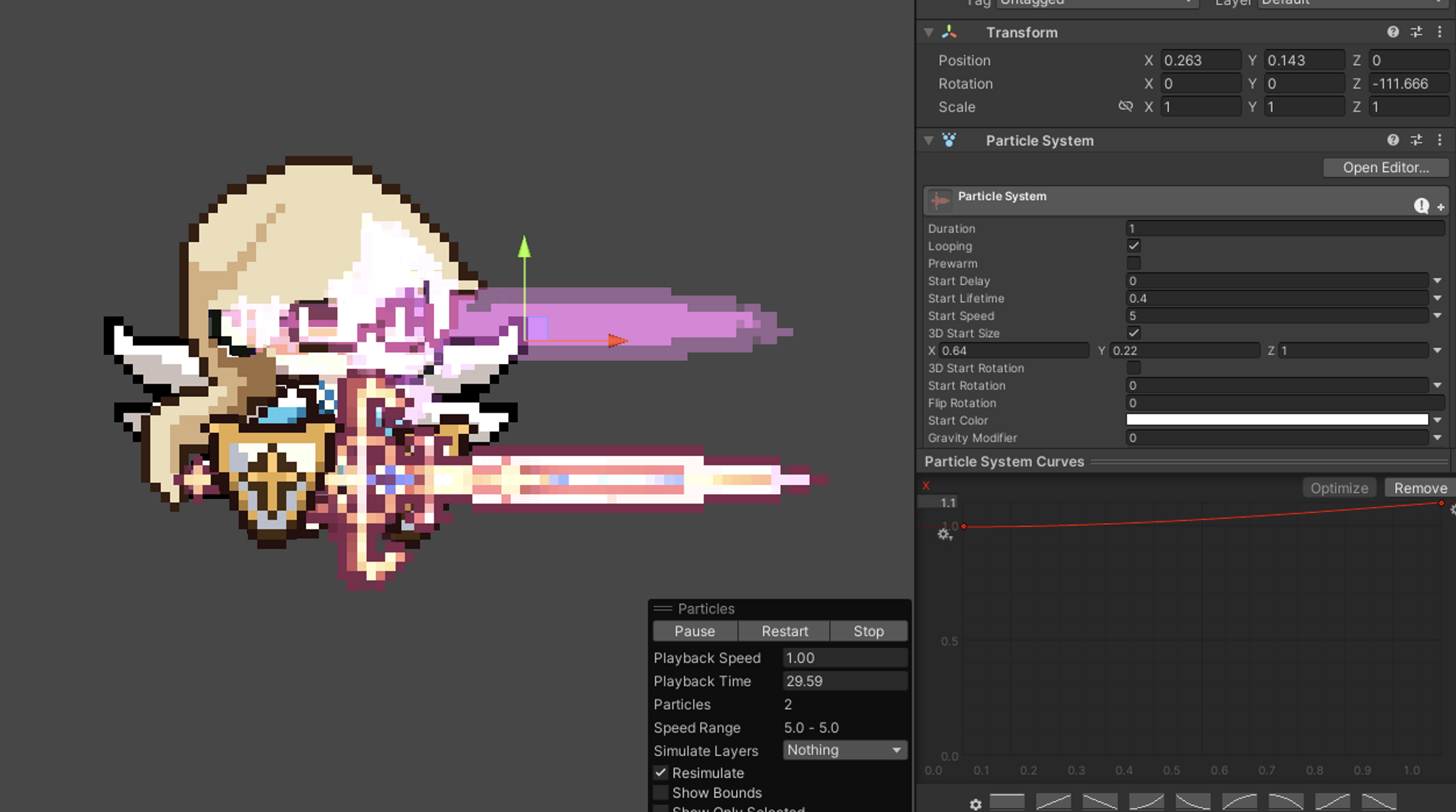Collapse the Transform component foldout
Viewport: 1456px width, 812px height.
click(929, 32)
